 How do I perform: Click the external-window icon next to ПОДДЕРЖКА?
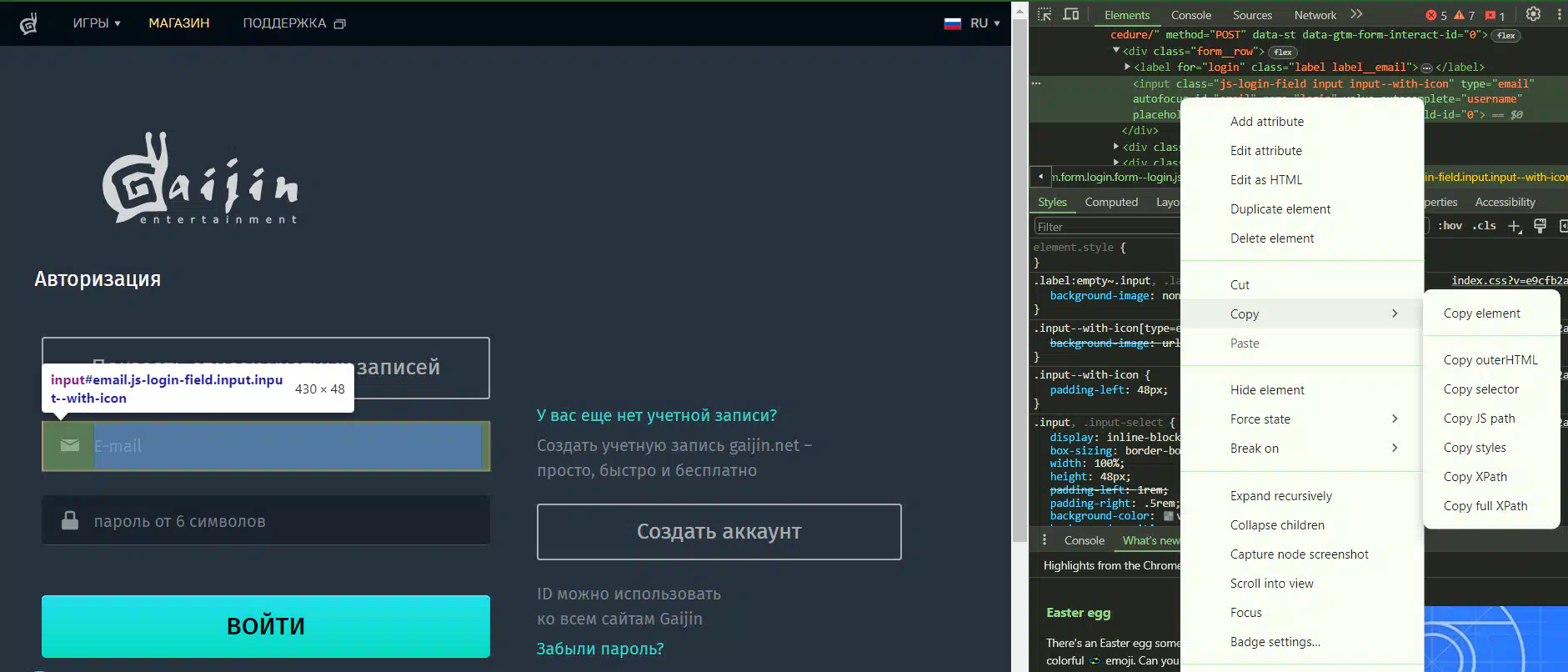click(339, 24)
